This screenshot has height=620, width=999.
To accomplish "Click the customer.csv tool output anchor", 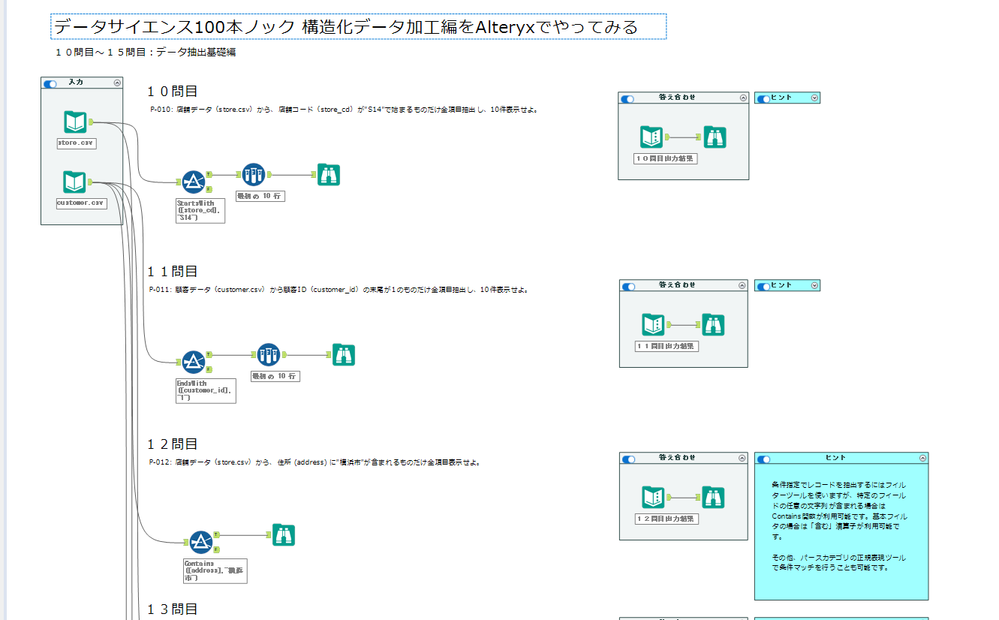I will [90, 182].
